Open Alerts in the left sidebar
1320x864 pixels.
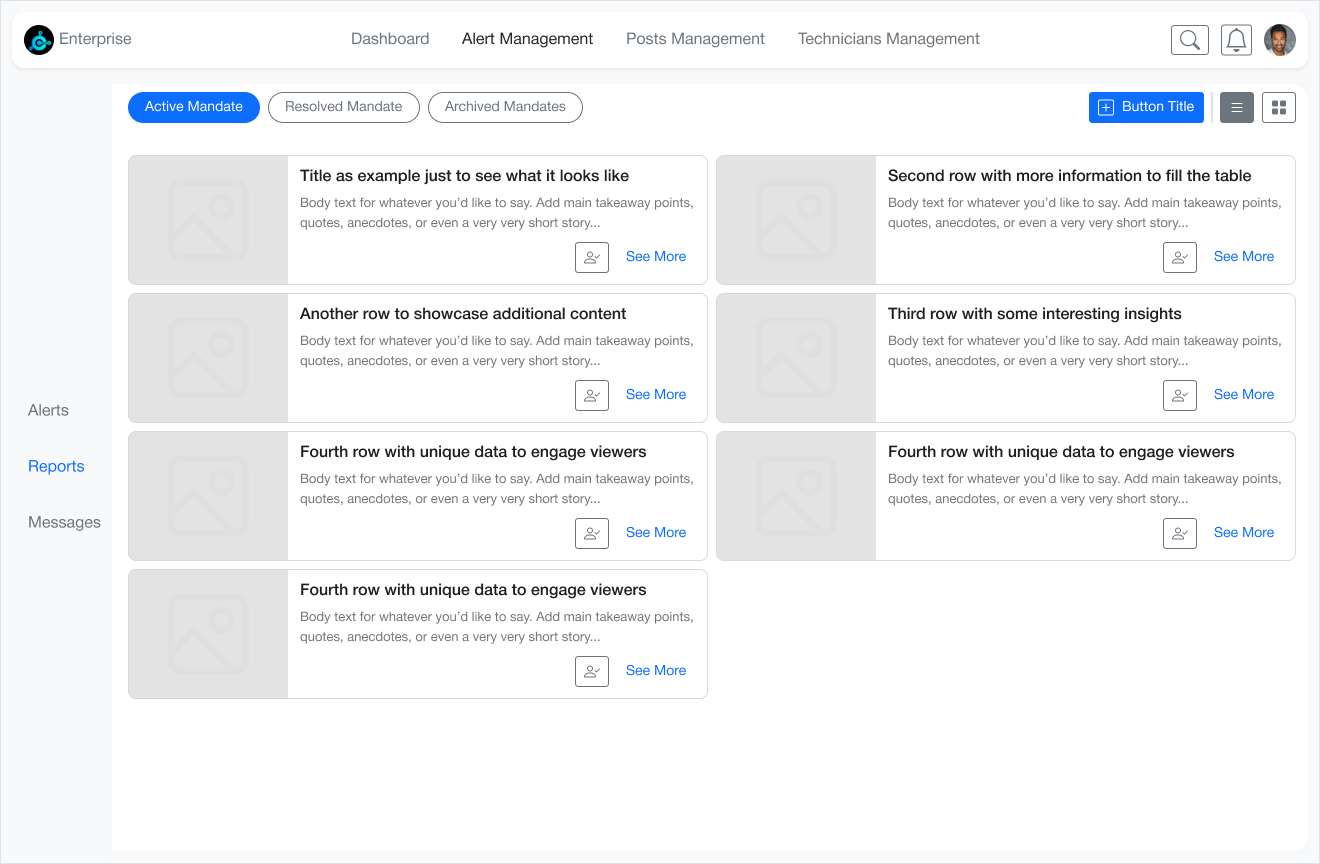[x=48, y=410]
